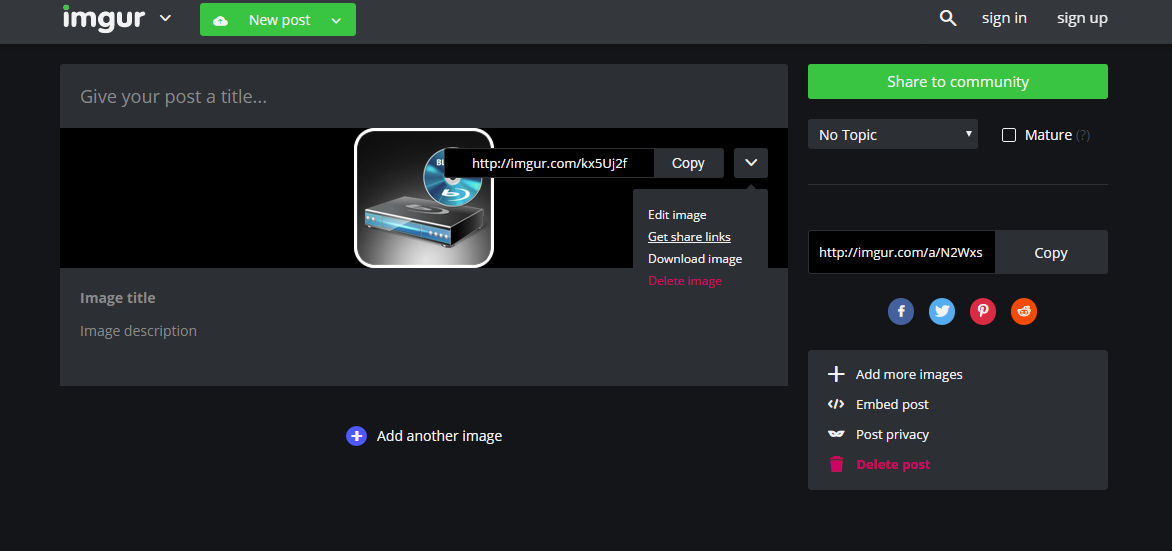
Task: Choose Download image menu entry
Action: (695, 259)
